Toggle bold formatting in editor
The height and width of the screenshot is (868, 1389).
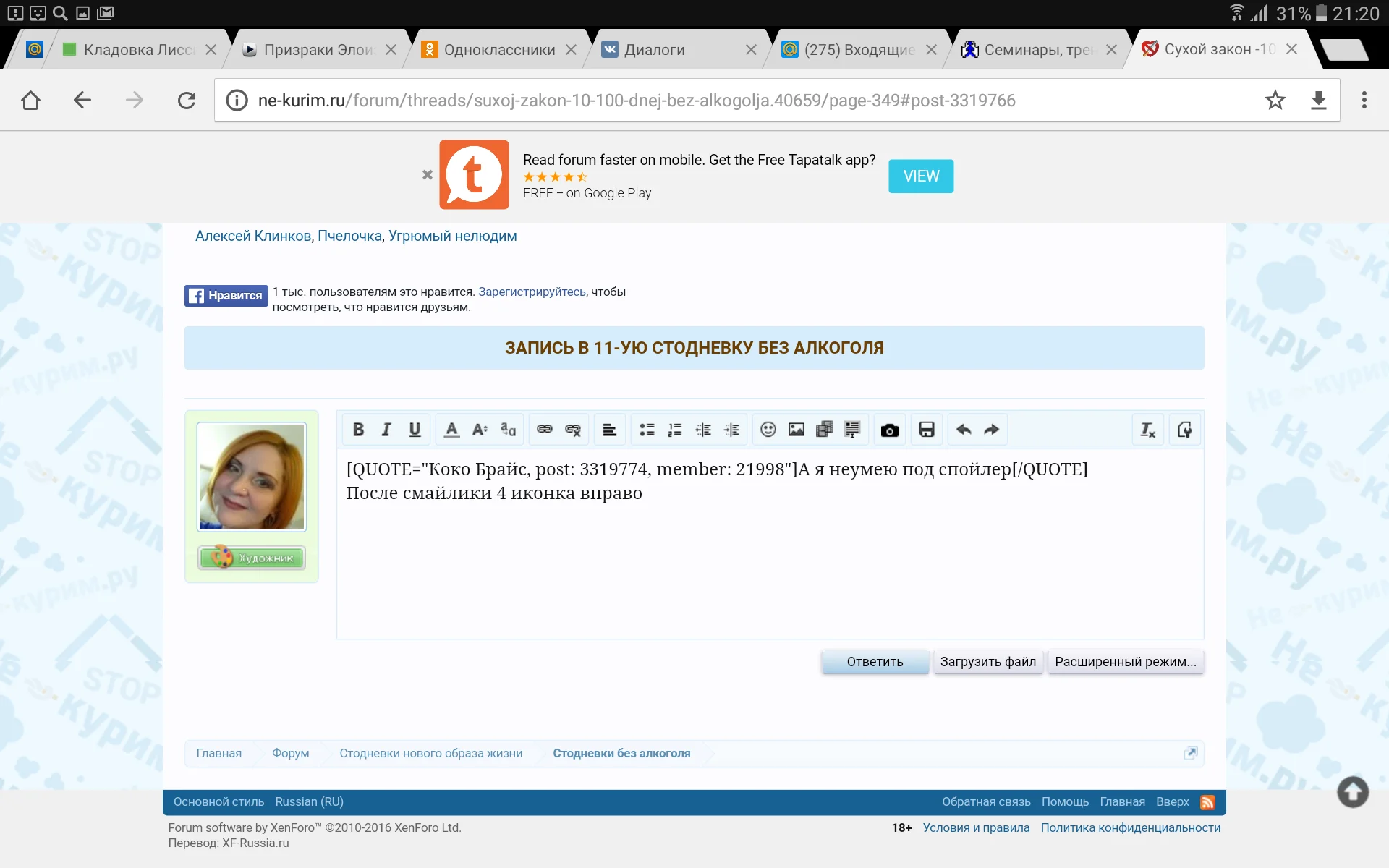point(358,430)
